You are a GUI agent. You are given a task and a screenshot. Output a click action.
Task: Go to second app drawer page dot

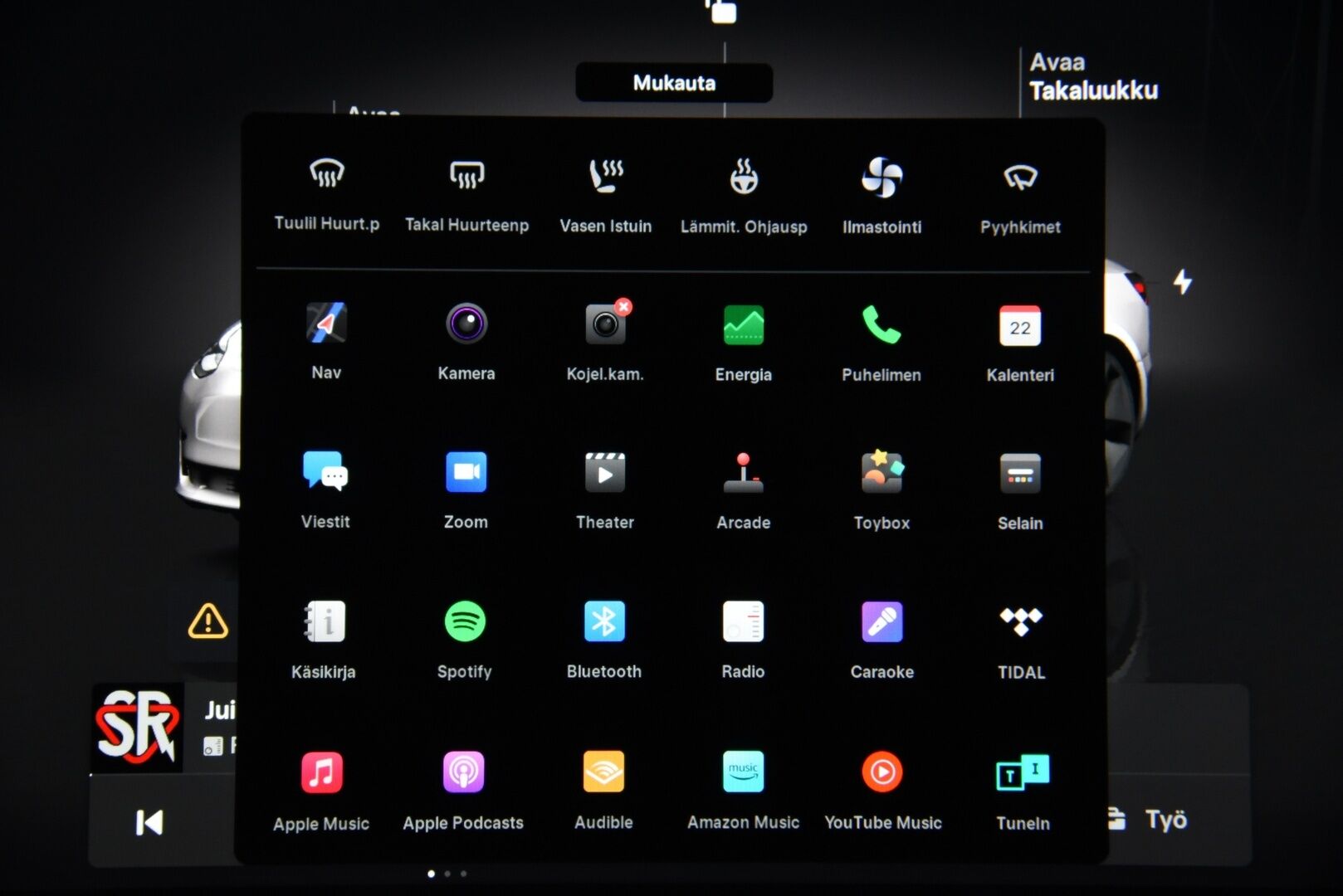tap(447, 874)
